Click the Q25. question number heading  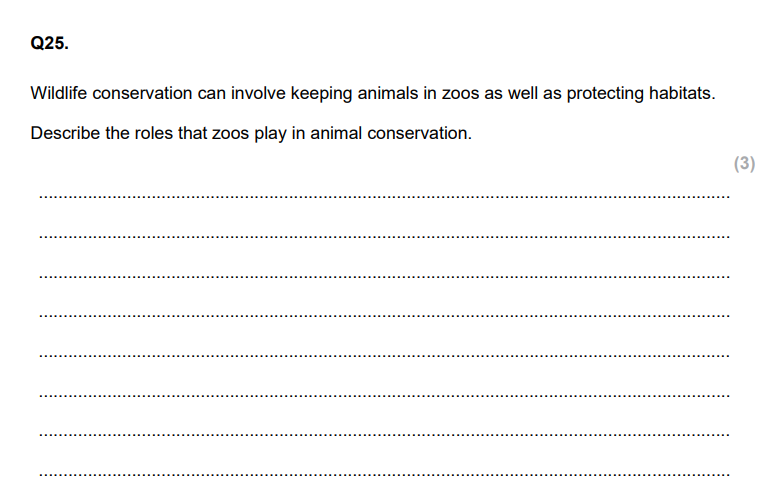pyautogui.click(x=49, y=43)
